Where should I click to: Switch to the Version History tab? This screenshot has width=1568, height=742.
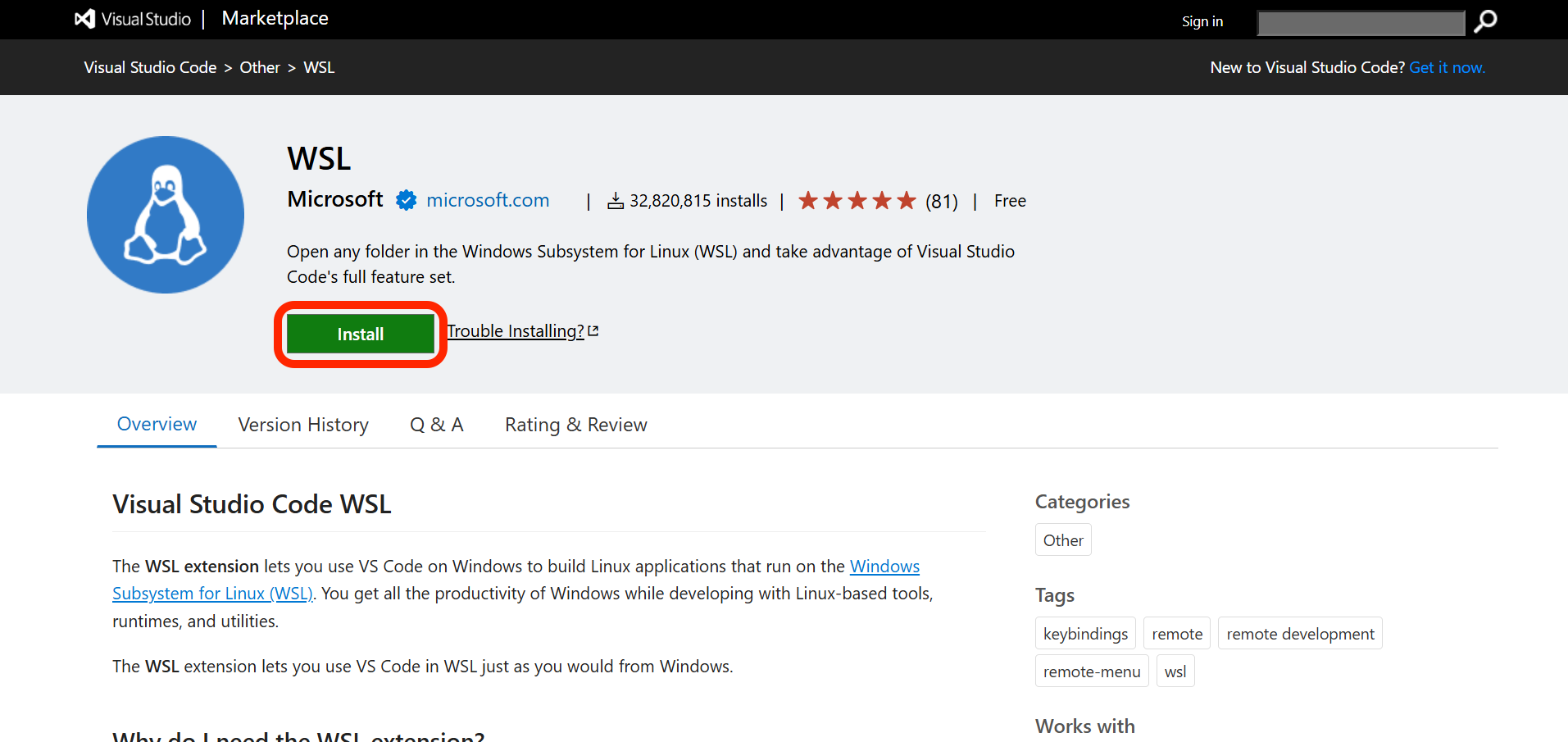(302, 424)
